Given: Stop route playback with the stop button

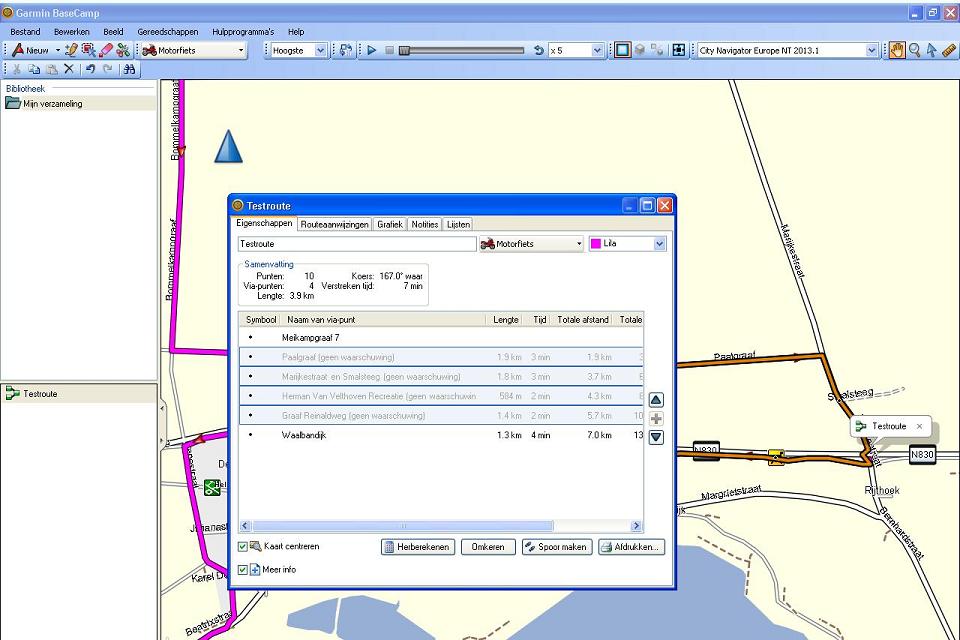Looking at the screenshot, I should [389, 50].
